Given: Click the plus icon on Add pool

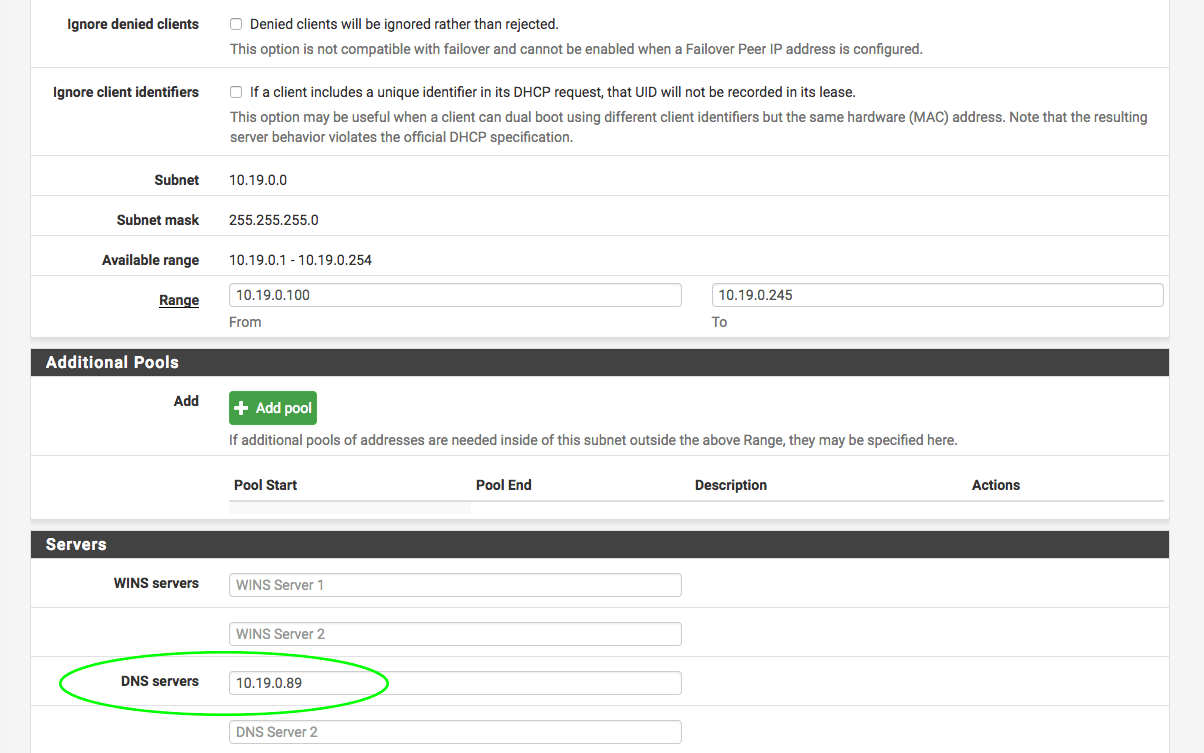Looking at the screenshot, I should coord(241,408).
